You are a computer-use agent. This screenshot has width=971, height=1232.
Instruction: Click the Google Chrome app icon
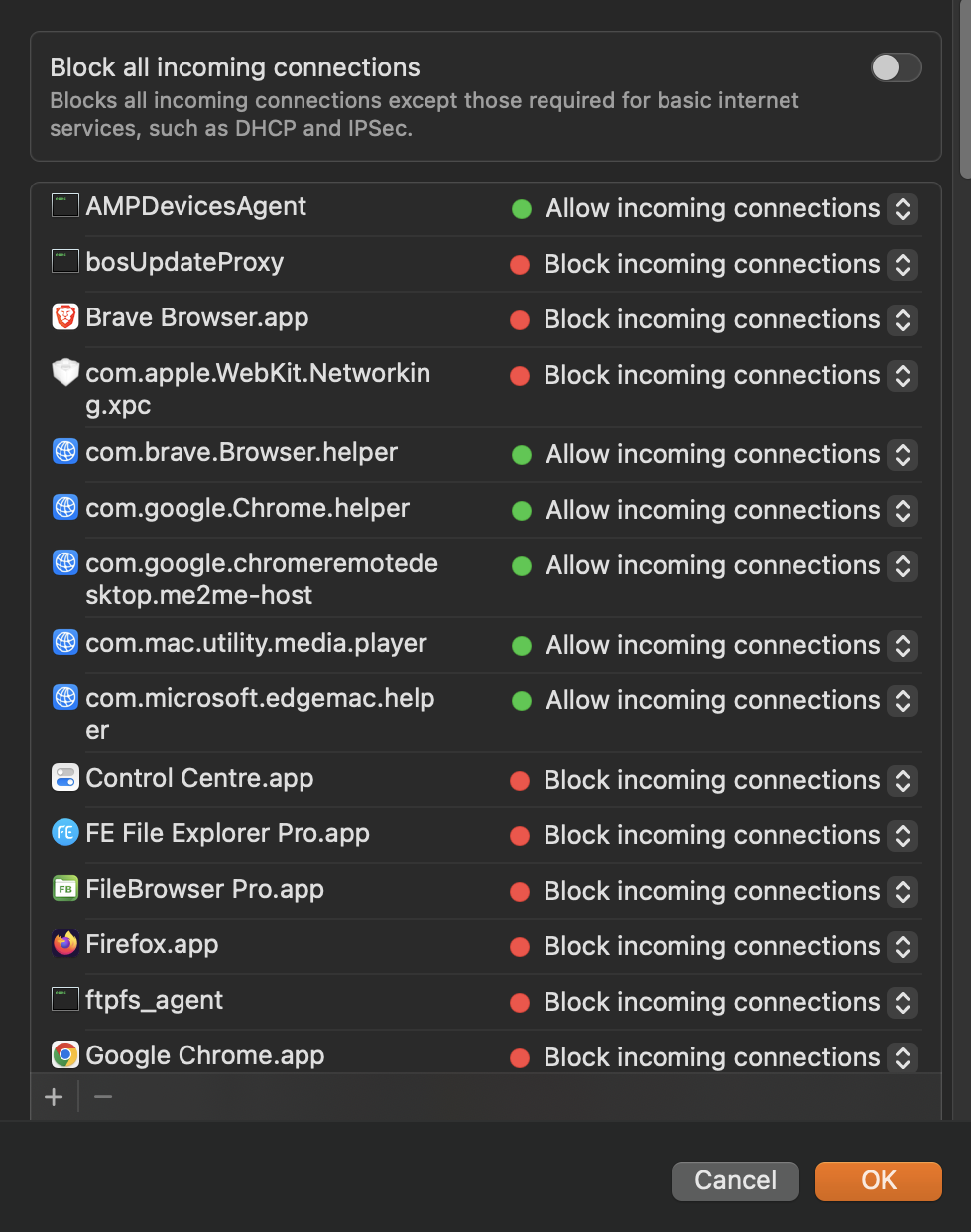[x=65, y=1055]
